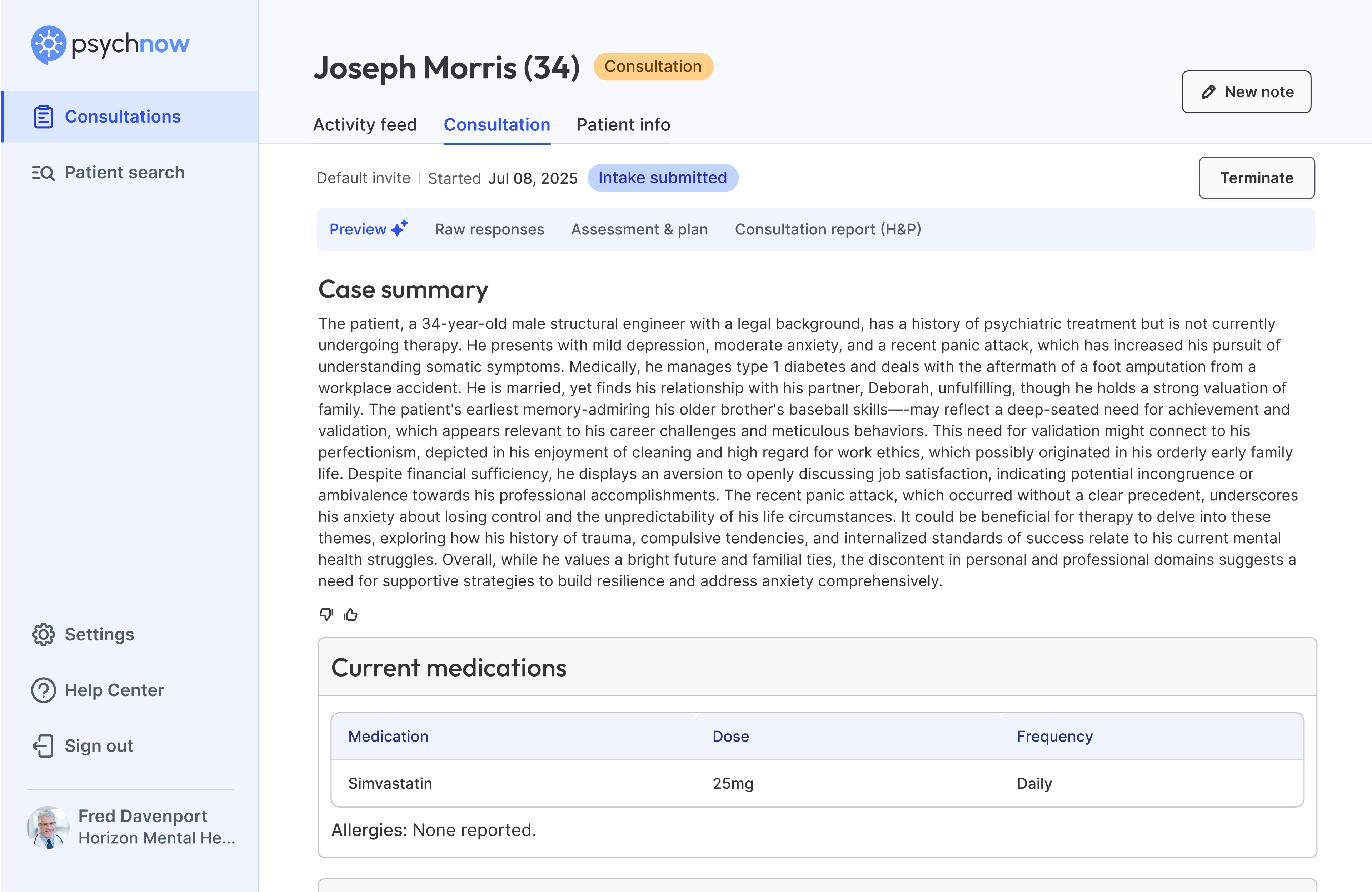Click the Settings gear icon

[x=43, y=634]
